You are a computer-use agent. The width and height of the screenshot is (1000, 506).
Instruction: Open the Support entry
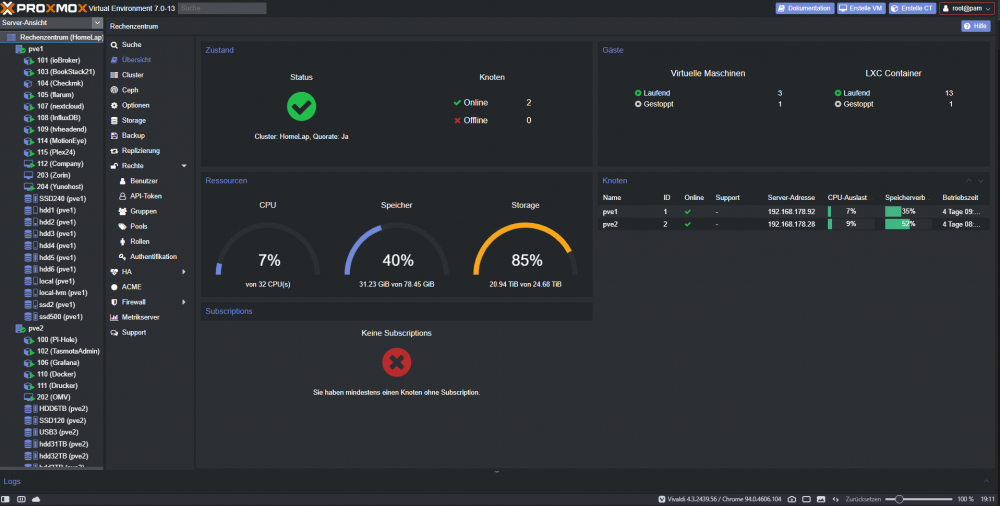coord(133,332)
